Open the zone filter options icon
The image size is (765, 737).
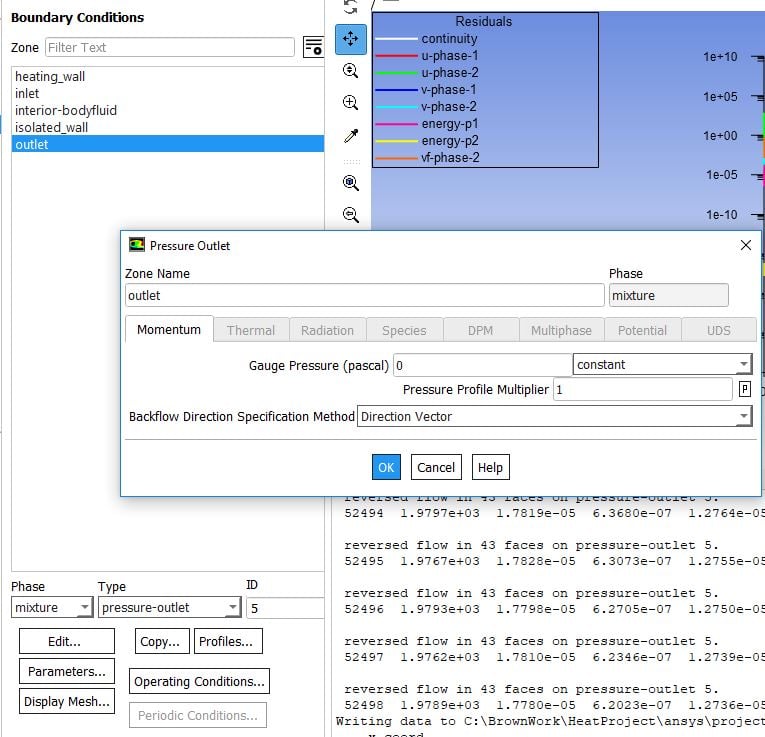[x=313, y=47]
